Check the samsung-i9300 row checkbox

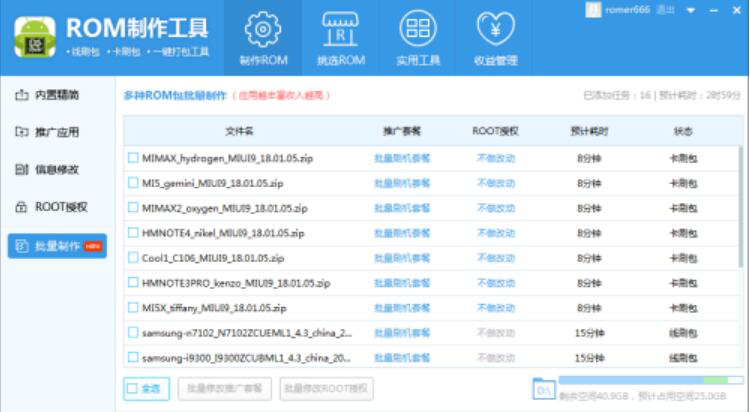pos(133,357)
